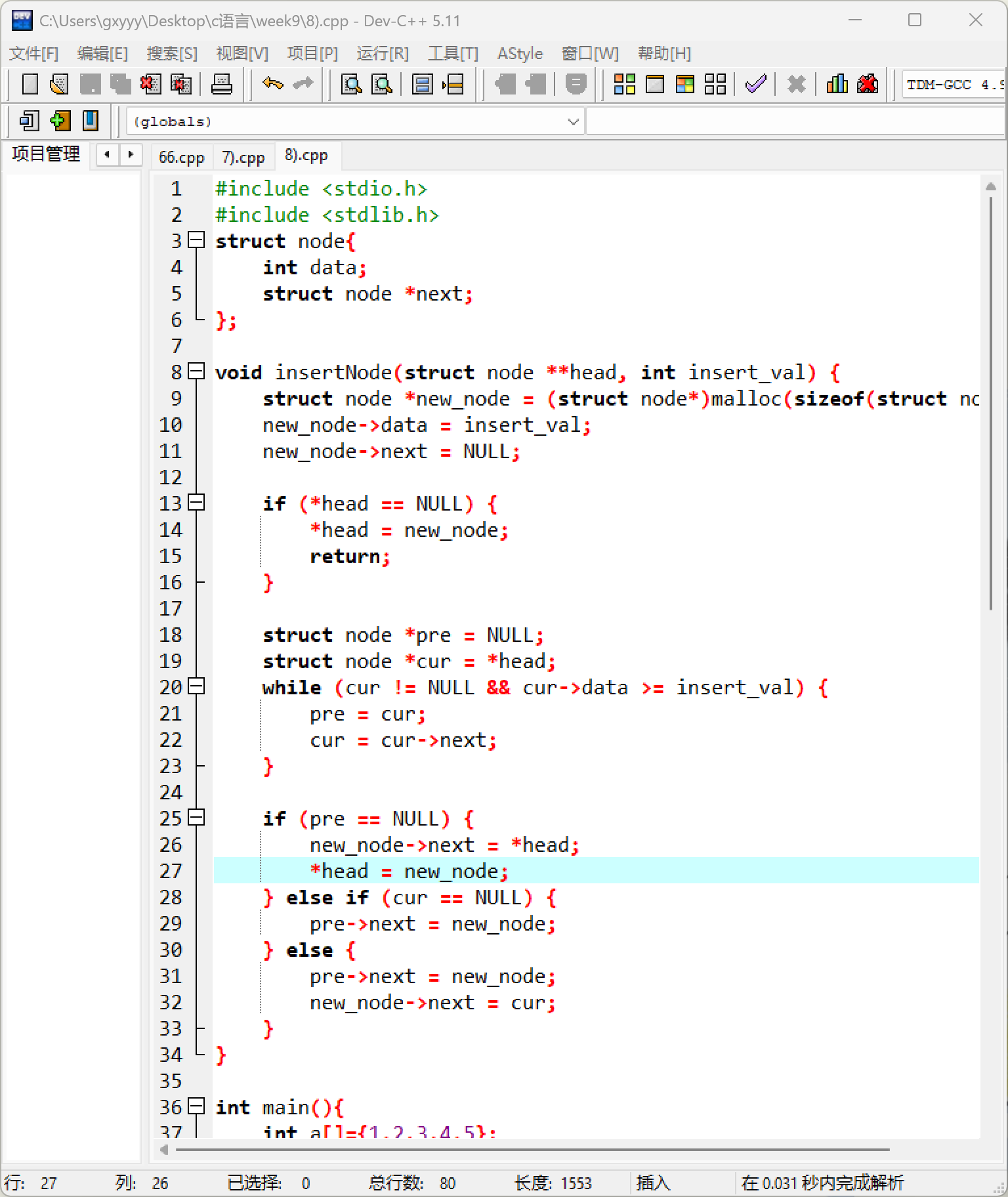
Task: Switch to the 7).cpp editor tab
Action: [243, 157]
